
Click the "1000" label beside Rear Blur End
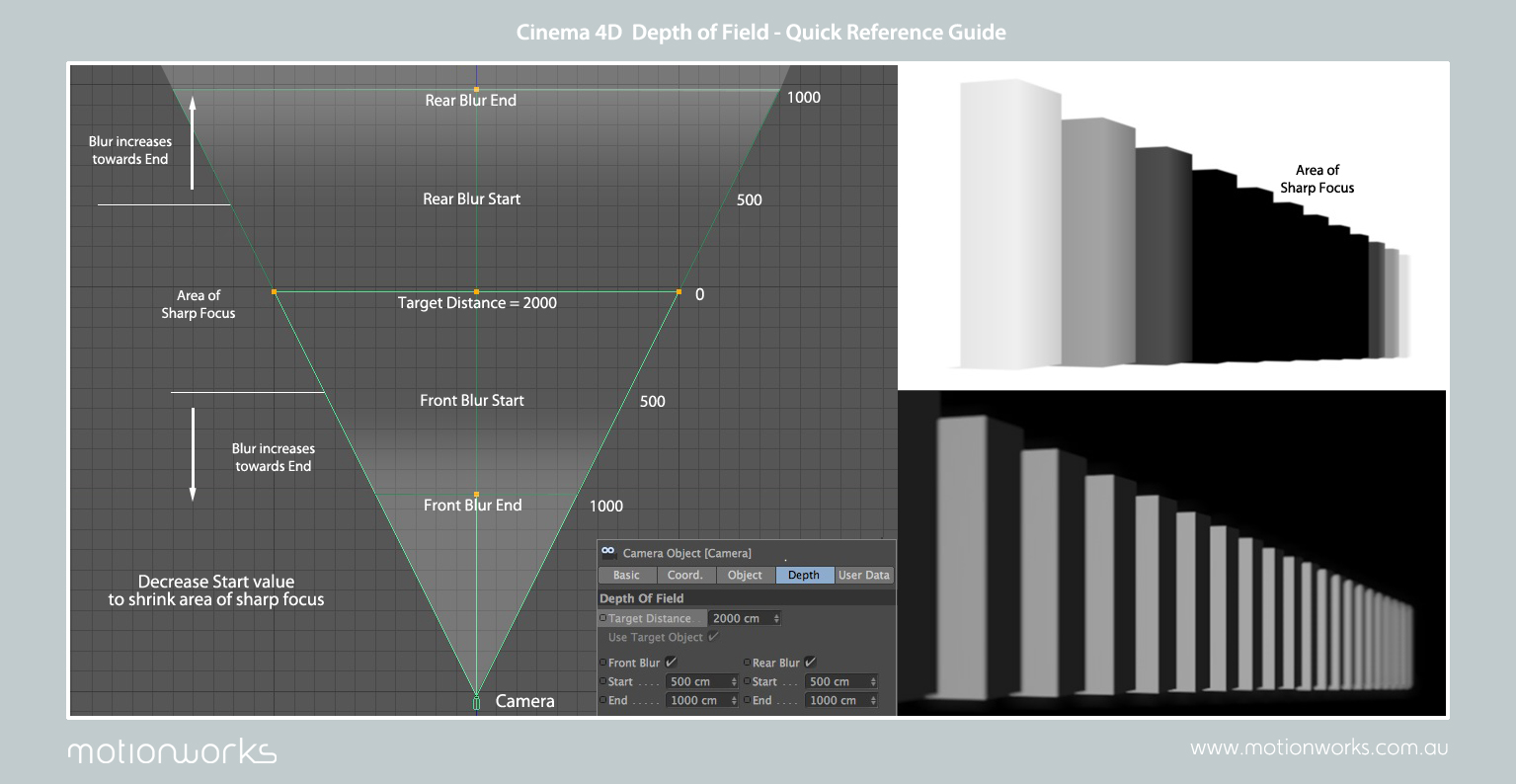pyautogui.click(x=804, y=97)
